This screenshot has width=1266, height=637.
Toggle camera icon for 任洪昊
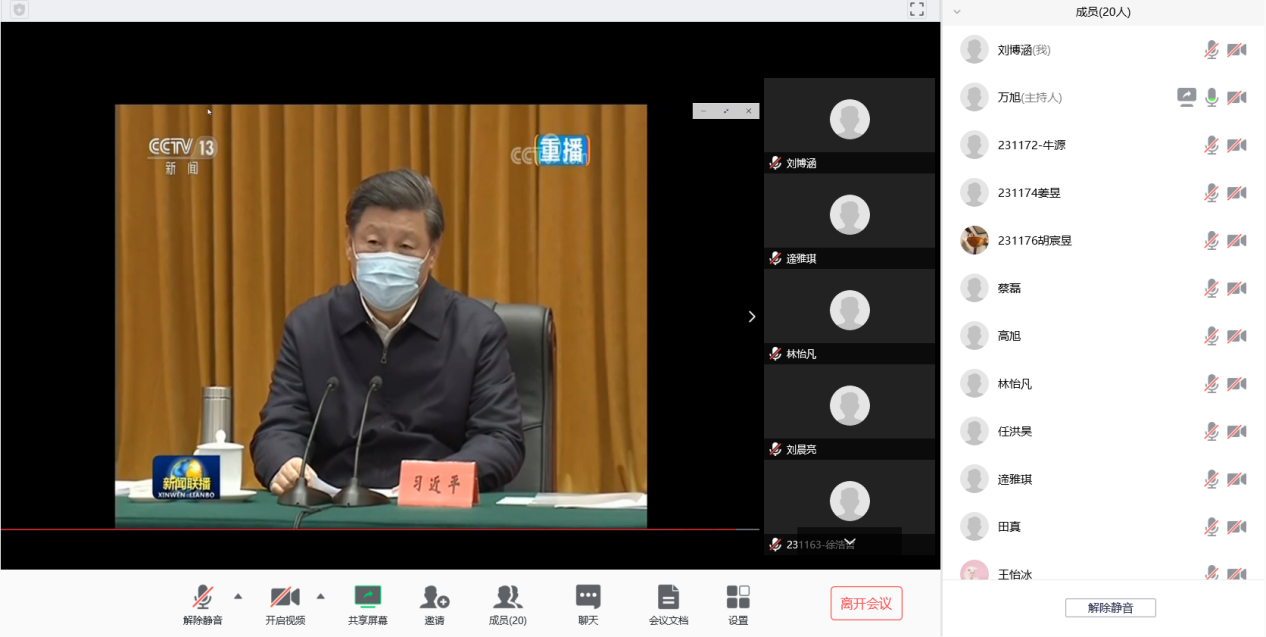1236,431
